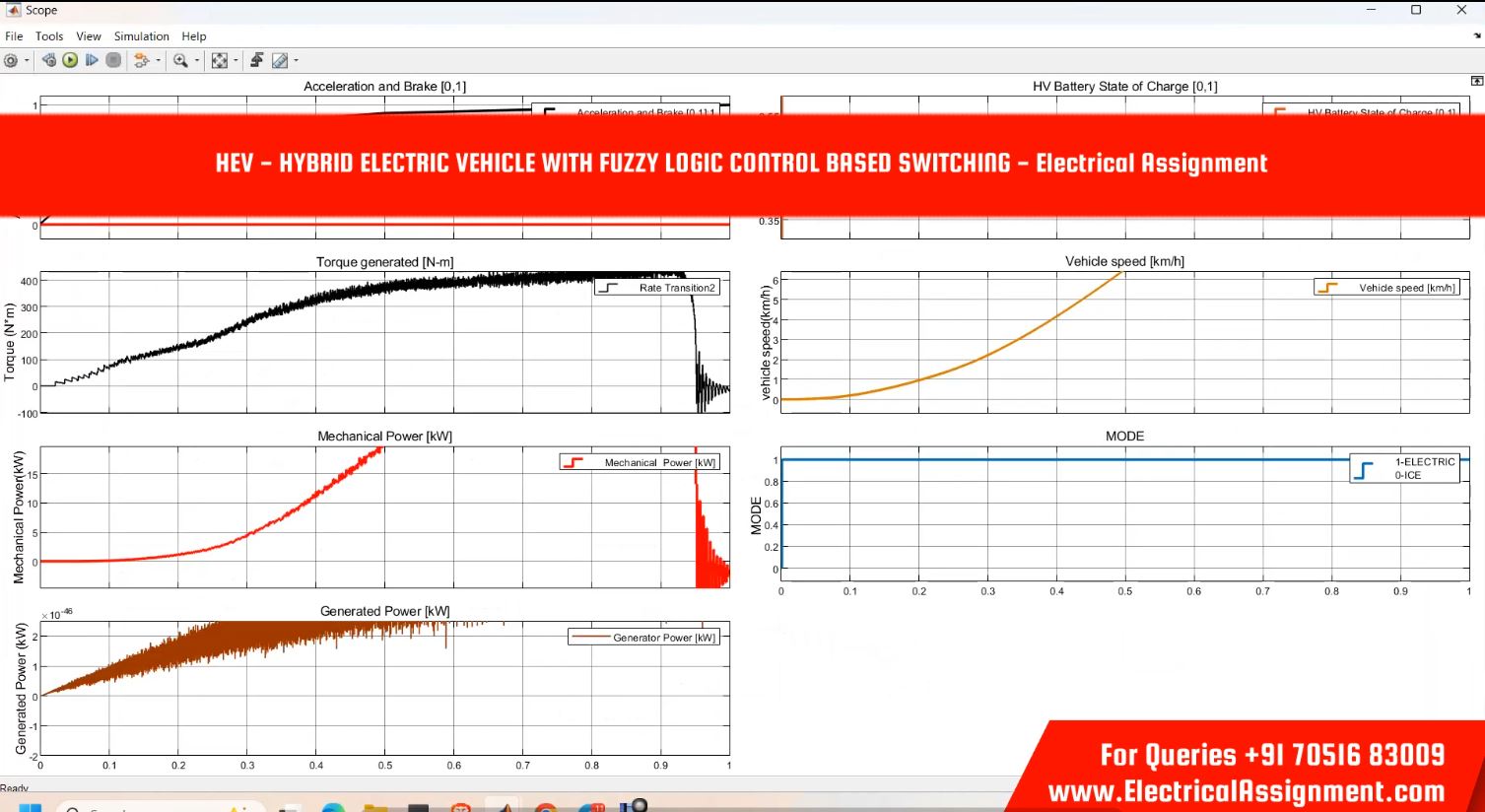The image size is (1485, 812).
Task: Run the simulation with green play button
Action: click(x=70, y=61)
